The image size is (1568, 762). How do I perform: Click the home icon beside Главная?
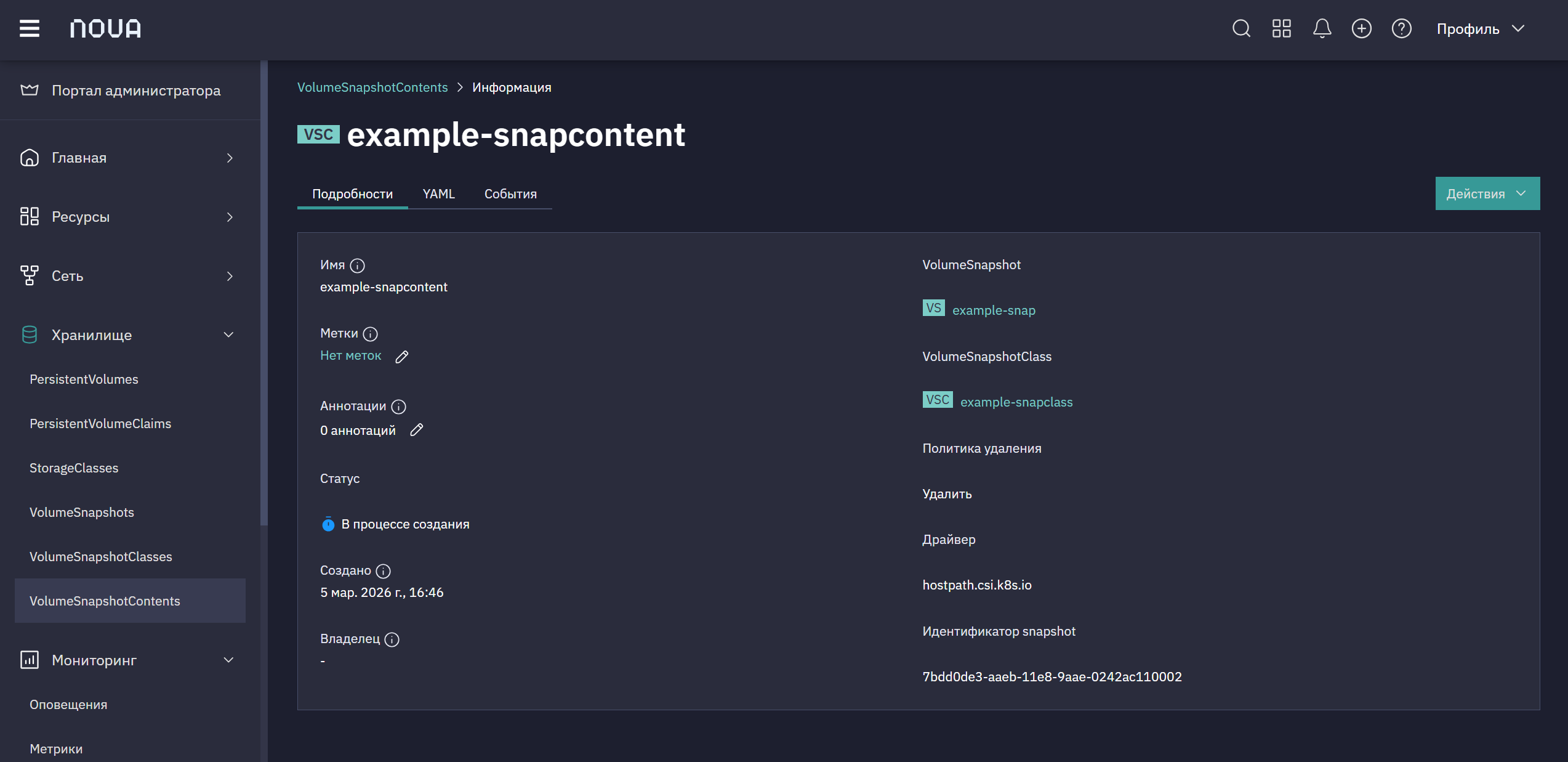[30, 158]
